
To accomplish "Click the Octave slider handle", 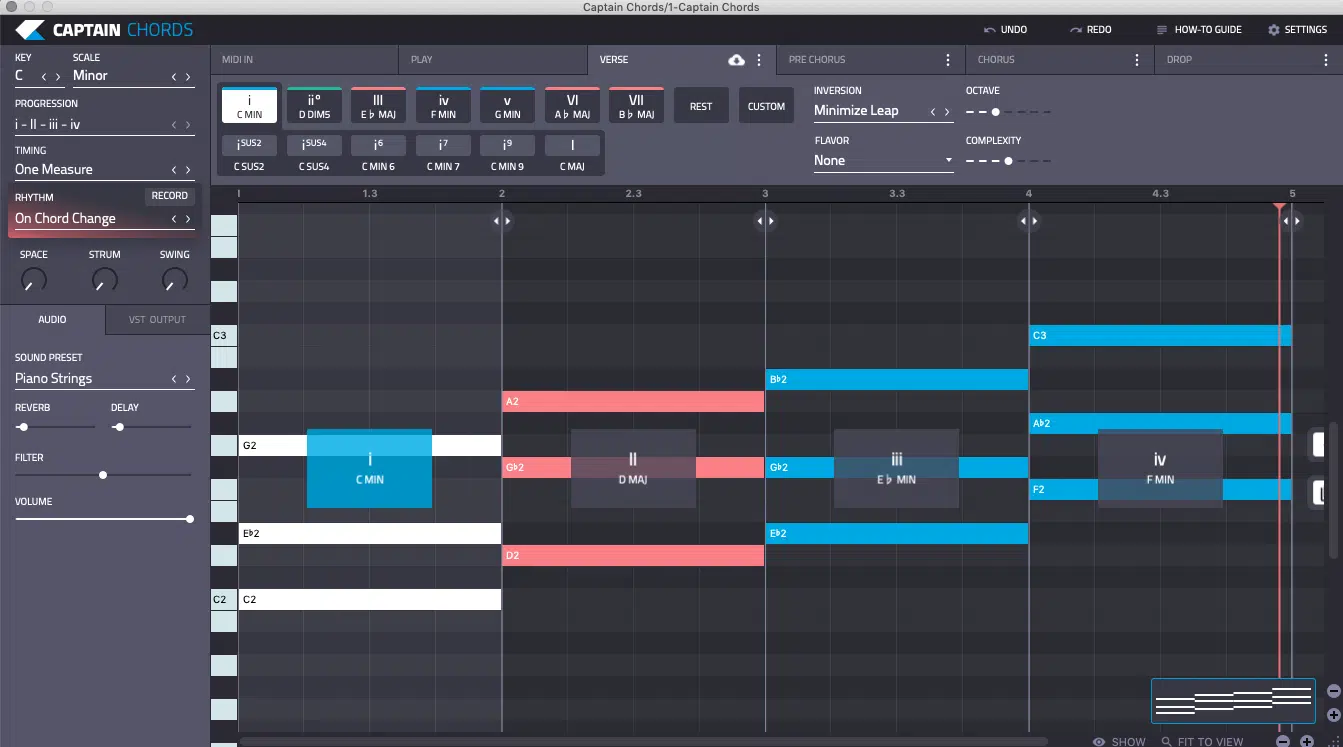I will (995, 112).
